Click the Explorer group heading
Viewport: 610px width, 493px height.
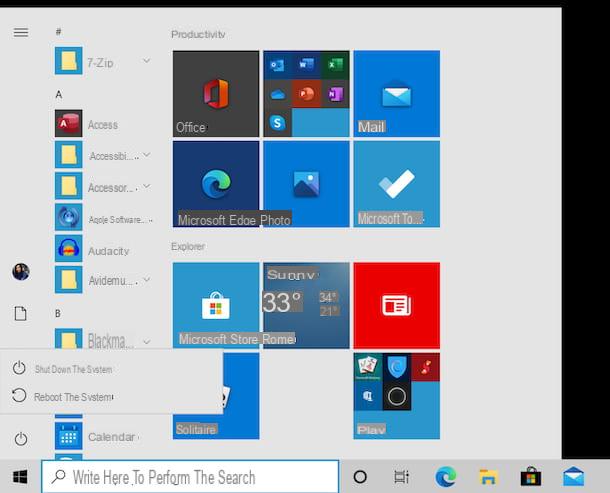click(x=188, y=246)
